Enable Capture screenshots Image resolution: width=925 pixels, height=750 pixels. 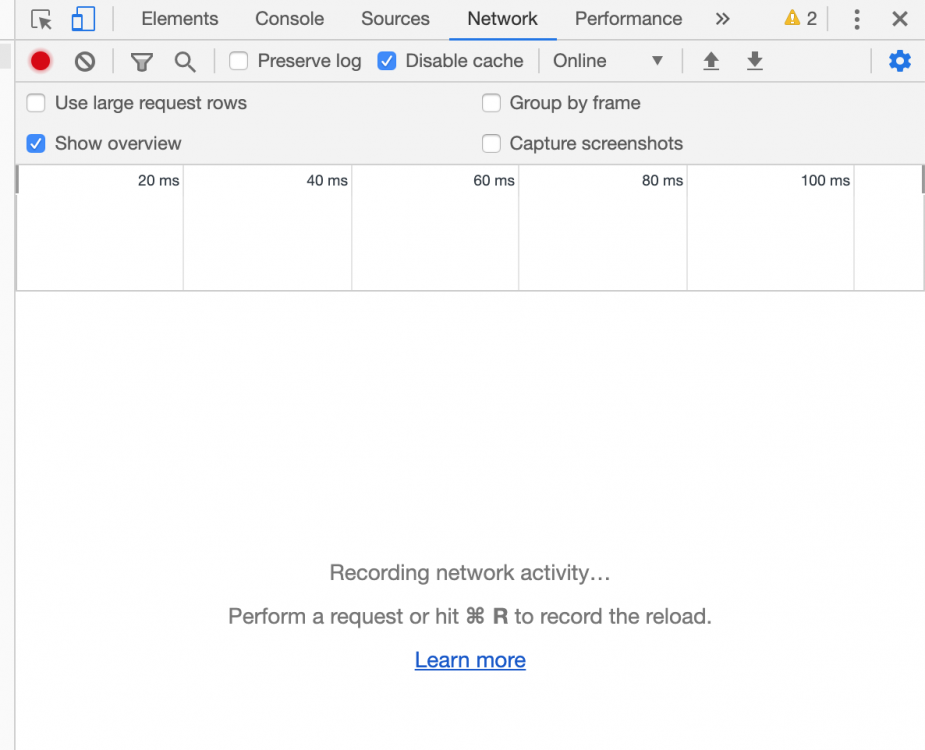tap(491, 144)
